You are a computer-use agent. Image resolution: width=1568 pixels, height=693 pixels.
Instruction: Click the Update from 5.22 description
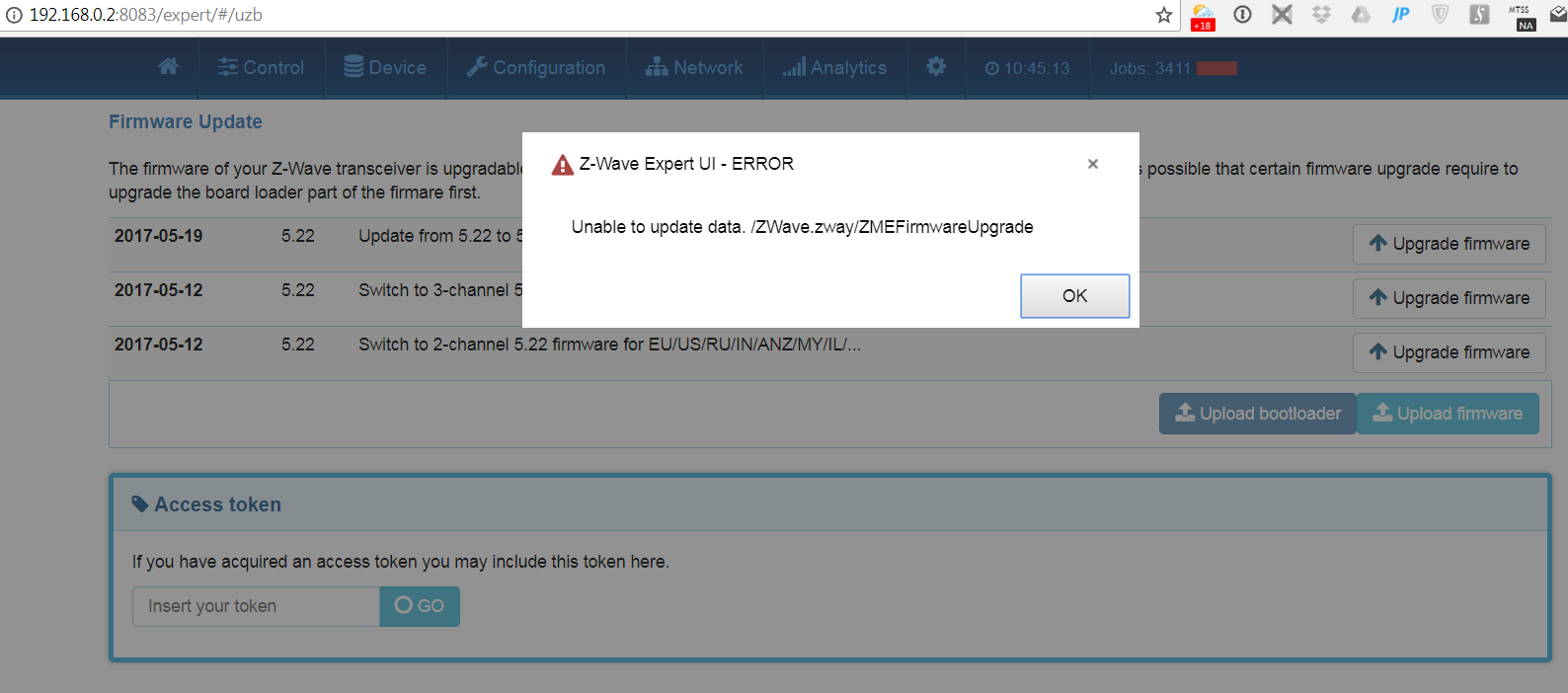pos(440,236)
